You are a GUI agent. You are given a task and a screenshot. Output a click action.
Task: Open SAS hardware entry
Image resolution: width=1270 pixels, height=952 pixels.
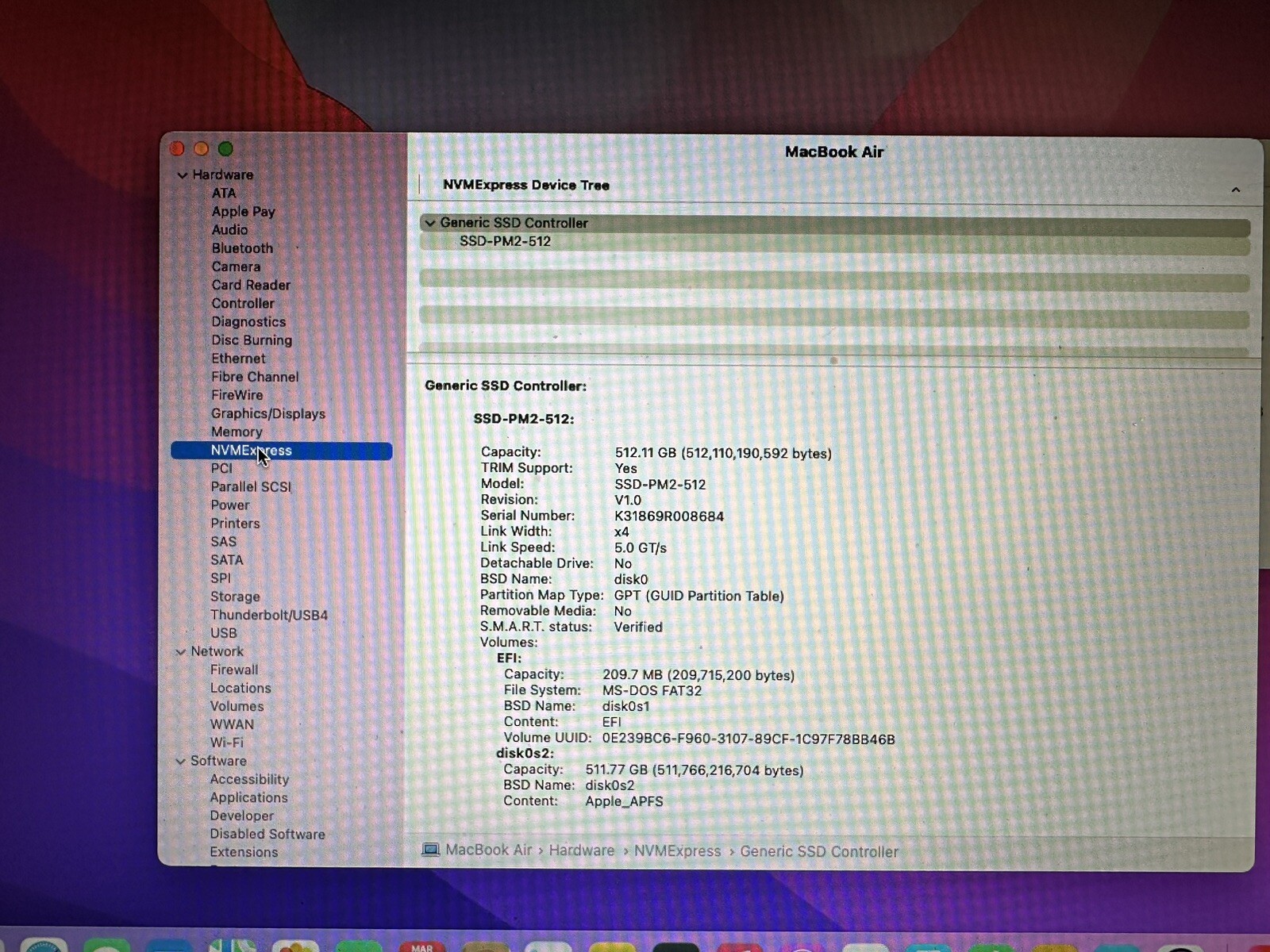(223, 542)
